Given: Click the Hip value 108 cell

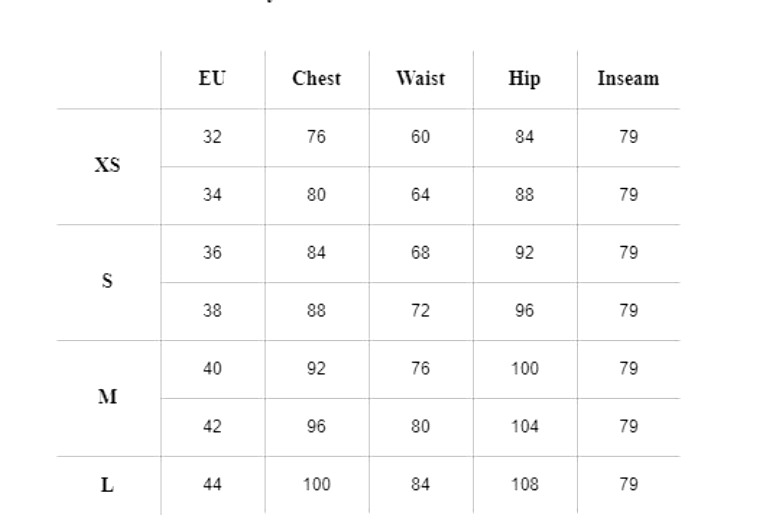Looking at the screenshot, I should point(524,485).
